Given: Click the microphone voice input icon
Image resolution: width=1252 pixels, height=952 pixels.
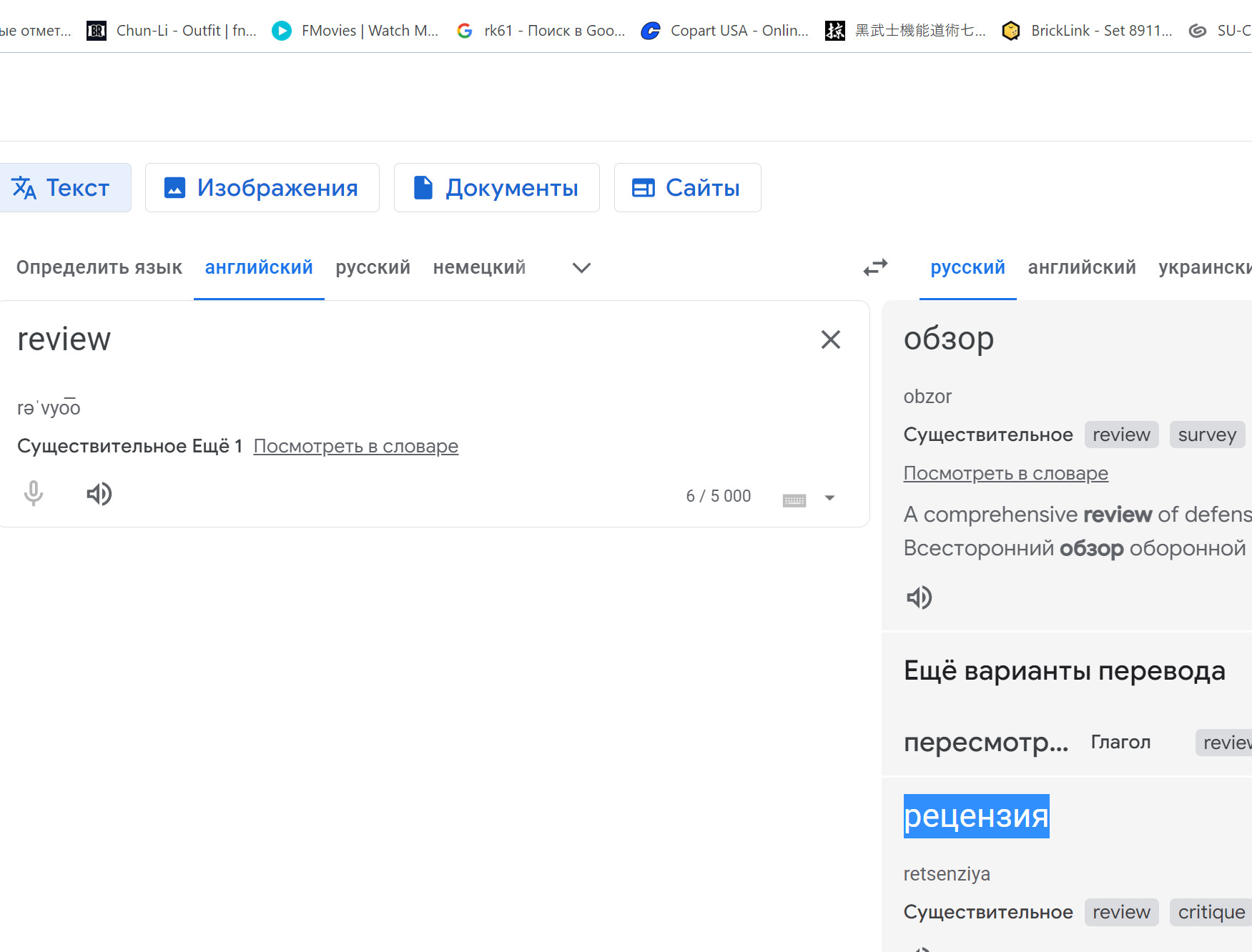Looking at the screenshot, I should tap(34, 494).
